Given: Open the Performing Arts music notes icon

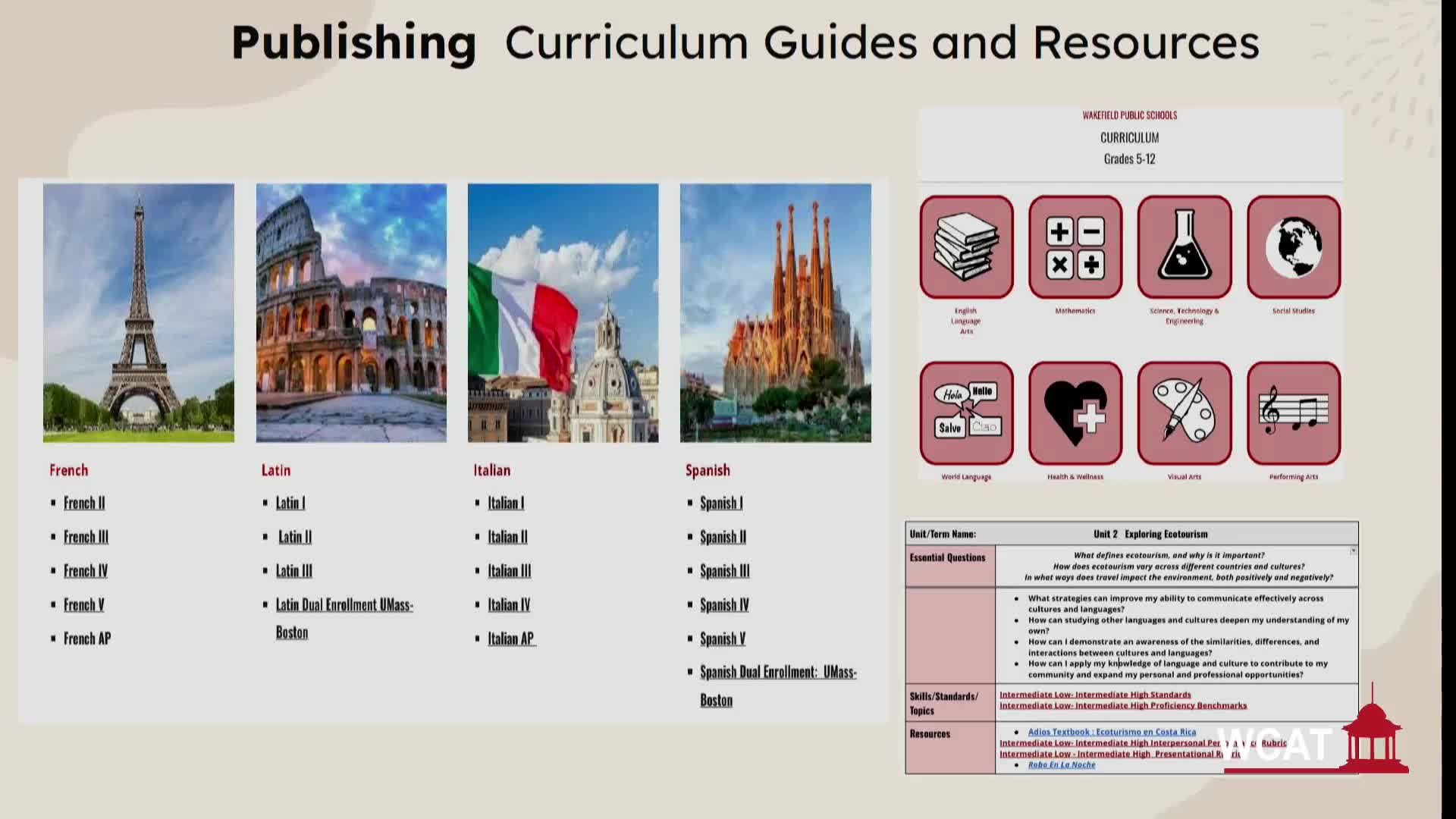Looking at the screenshot, I should coord(1294,413).
